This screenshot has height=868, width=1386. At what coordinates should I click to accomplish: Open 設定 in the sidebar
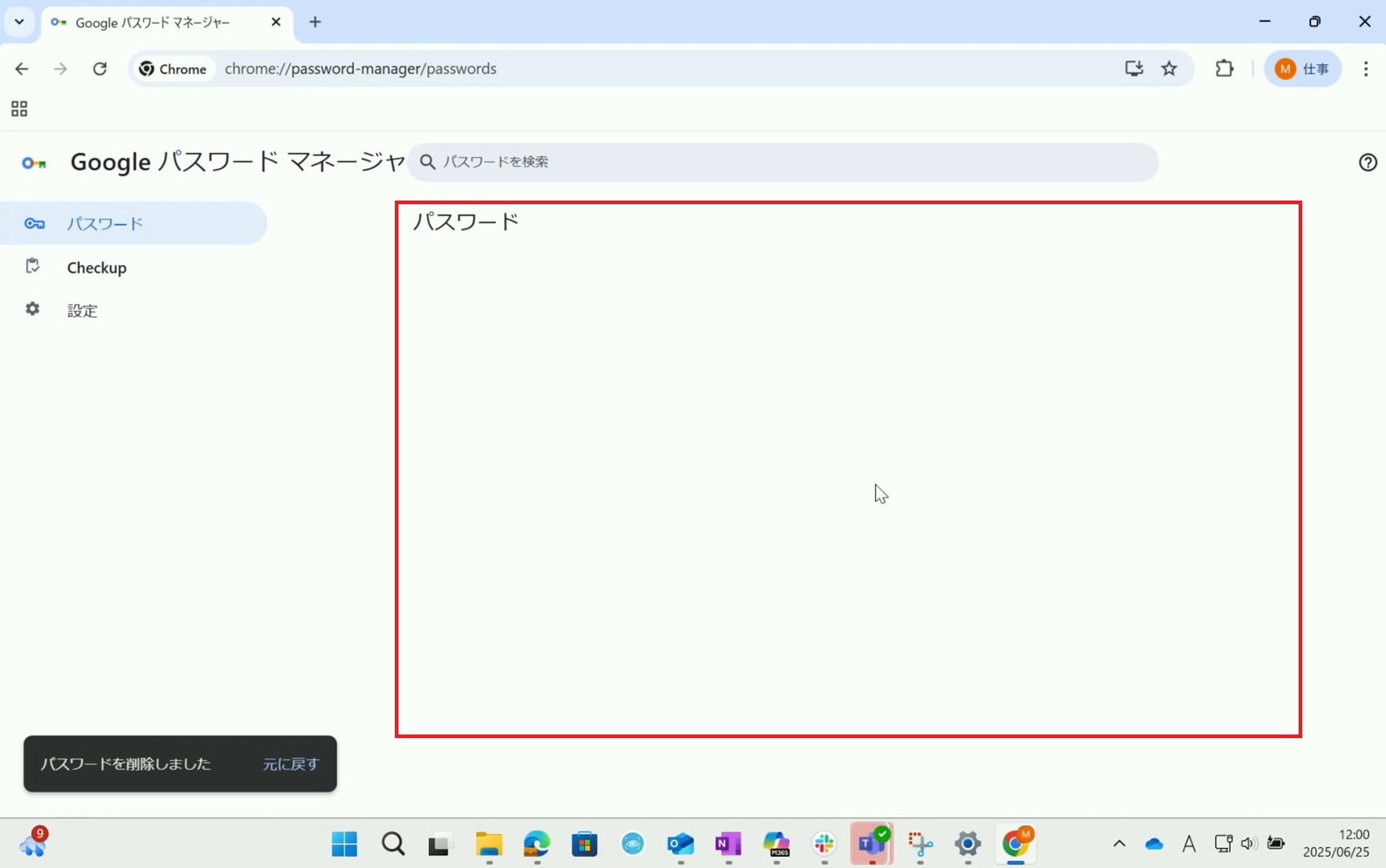tap(82, 310)
